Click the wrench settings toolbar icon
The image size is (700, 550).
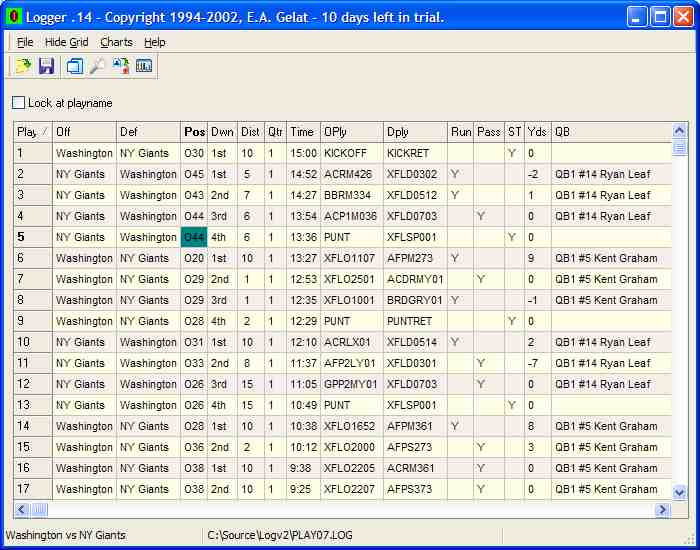pos(97,66)
